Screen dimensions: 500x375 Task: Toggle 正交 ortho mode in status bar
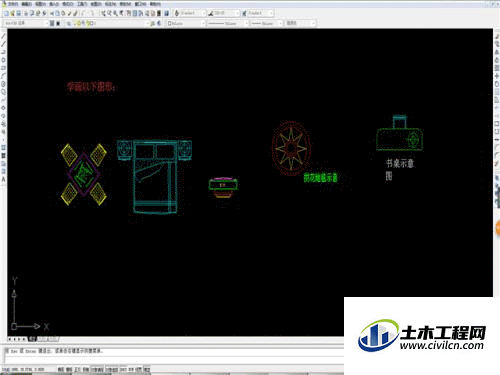click(77, 369)
